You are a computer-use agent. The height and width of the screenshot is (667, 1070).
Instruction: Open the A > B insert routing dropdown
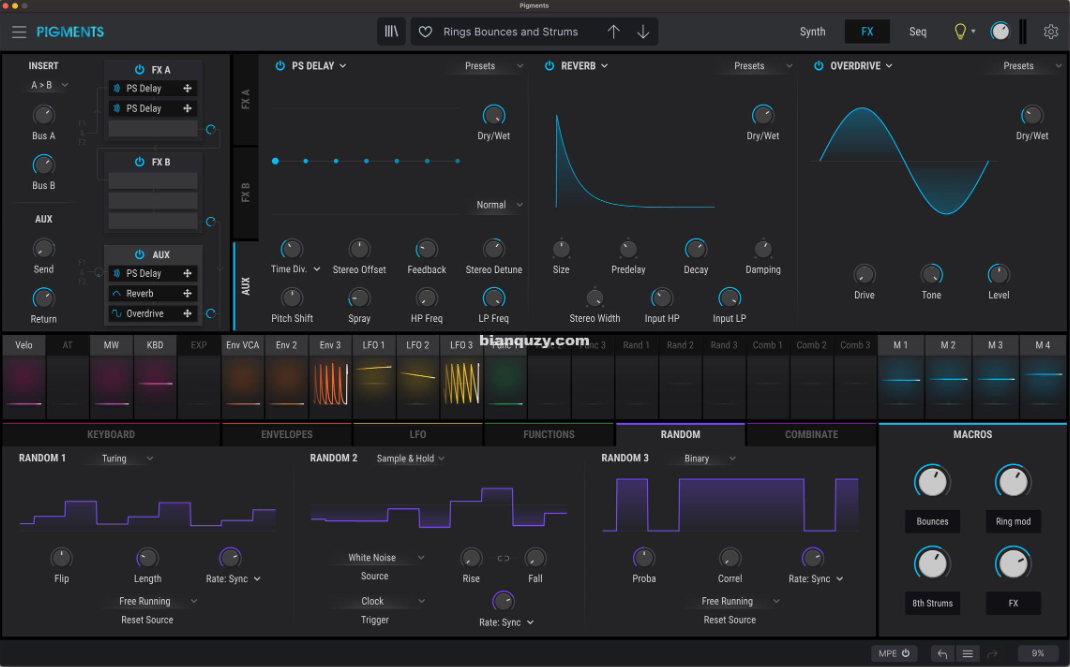click(49, 85)
